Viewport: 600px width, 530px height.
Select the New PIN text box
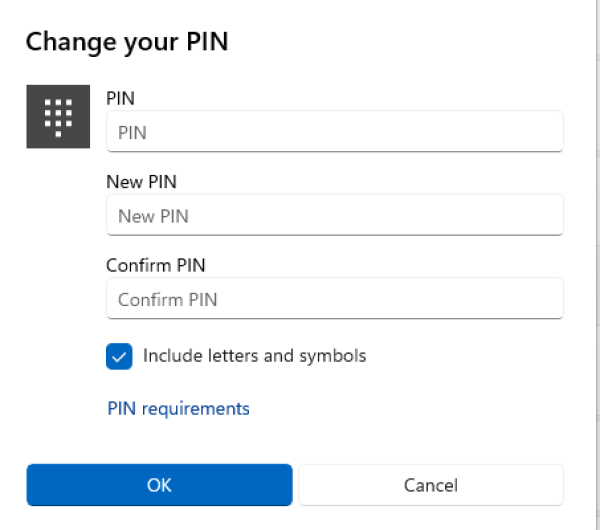coord(335,215)
